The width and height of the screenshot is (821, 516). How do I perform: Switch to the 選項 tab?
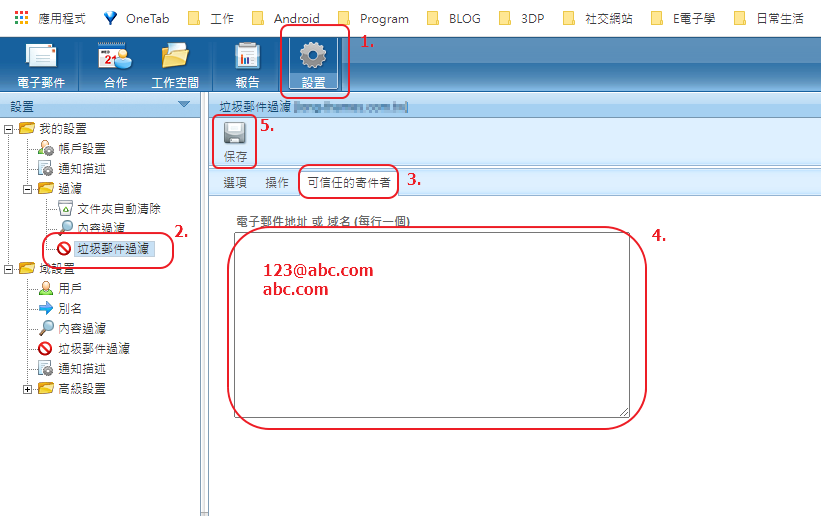click(x=235, y=183)
